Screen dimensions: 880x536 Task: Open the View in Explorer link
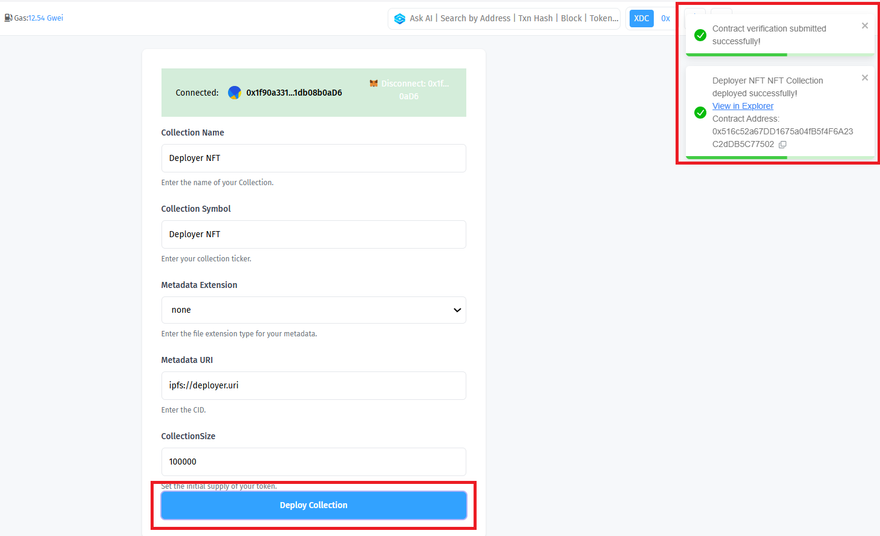click(x=742, y=106)
